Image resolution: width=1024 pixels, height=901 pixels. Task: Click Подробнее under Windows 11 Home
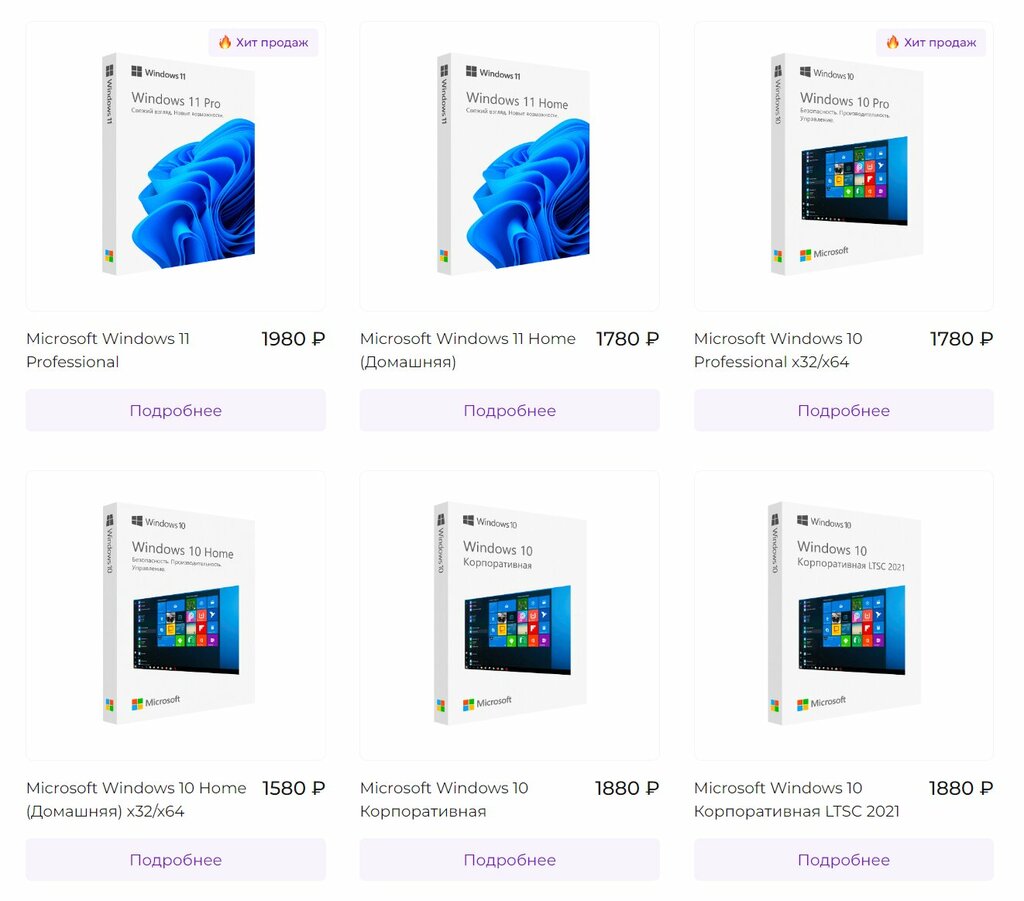(509, 410)
